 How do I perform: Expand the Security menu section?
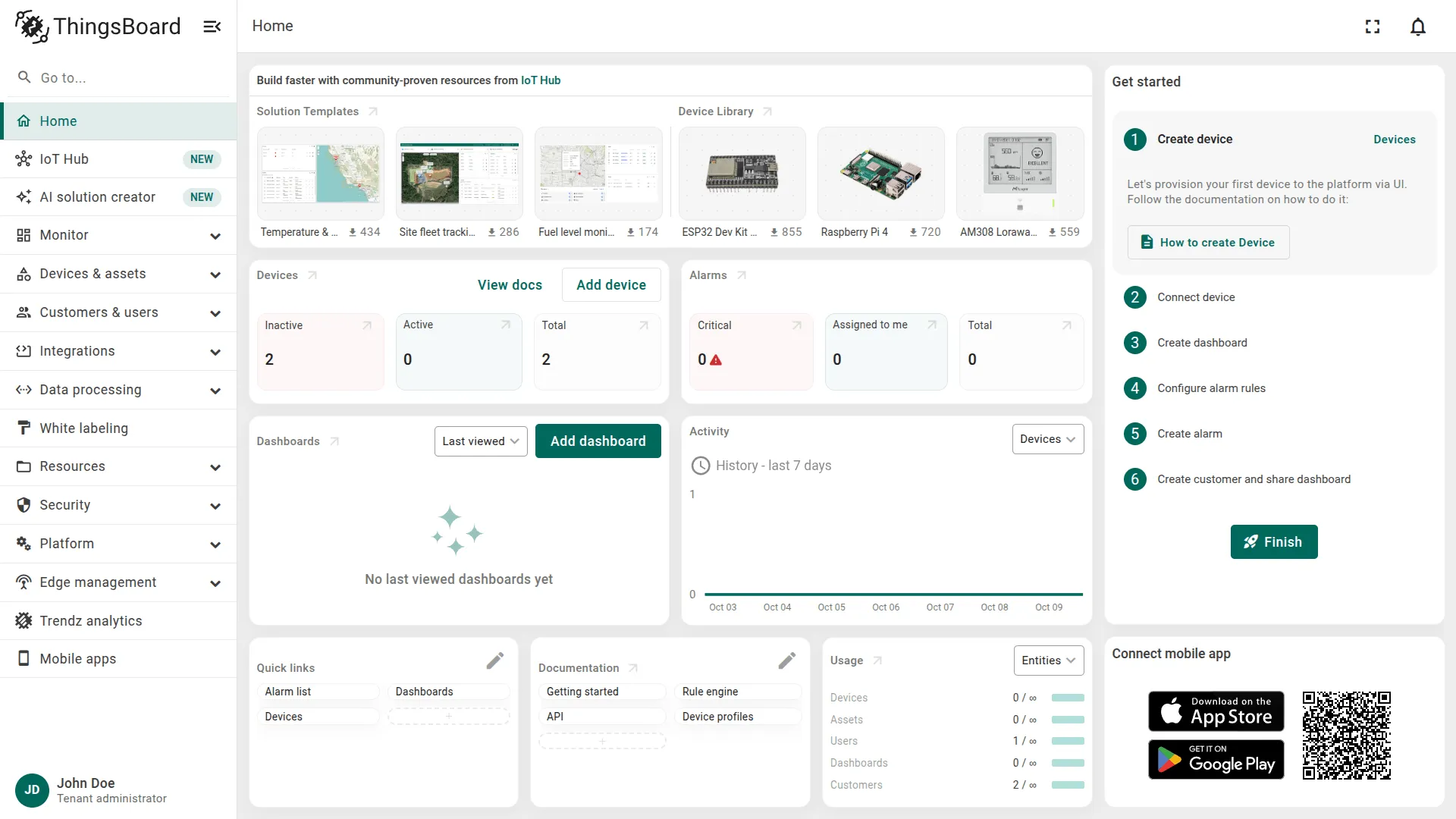point(118,505)
